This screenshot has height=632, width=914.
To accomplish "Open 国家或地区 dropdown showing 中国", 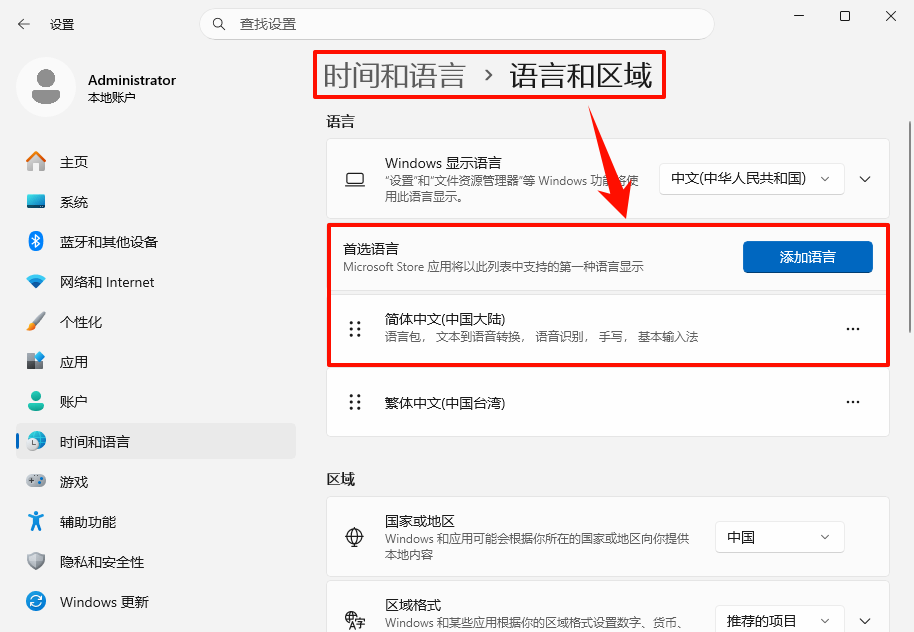I will click(779, 537).
